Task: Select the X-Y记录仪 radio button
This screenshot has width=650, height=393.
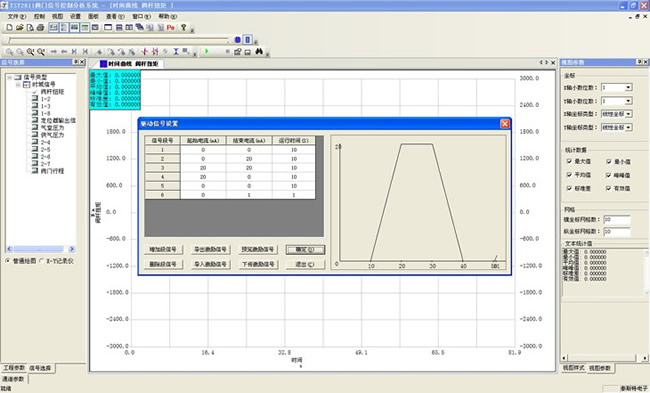Action: (x=41, y=261)
